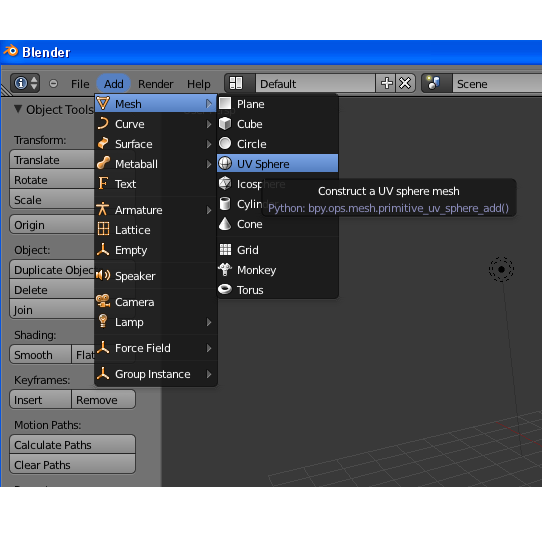Add a Camera object
The width and height of the screenshot is (542, 548).
coord(156,302)
